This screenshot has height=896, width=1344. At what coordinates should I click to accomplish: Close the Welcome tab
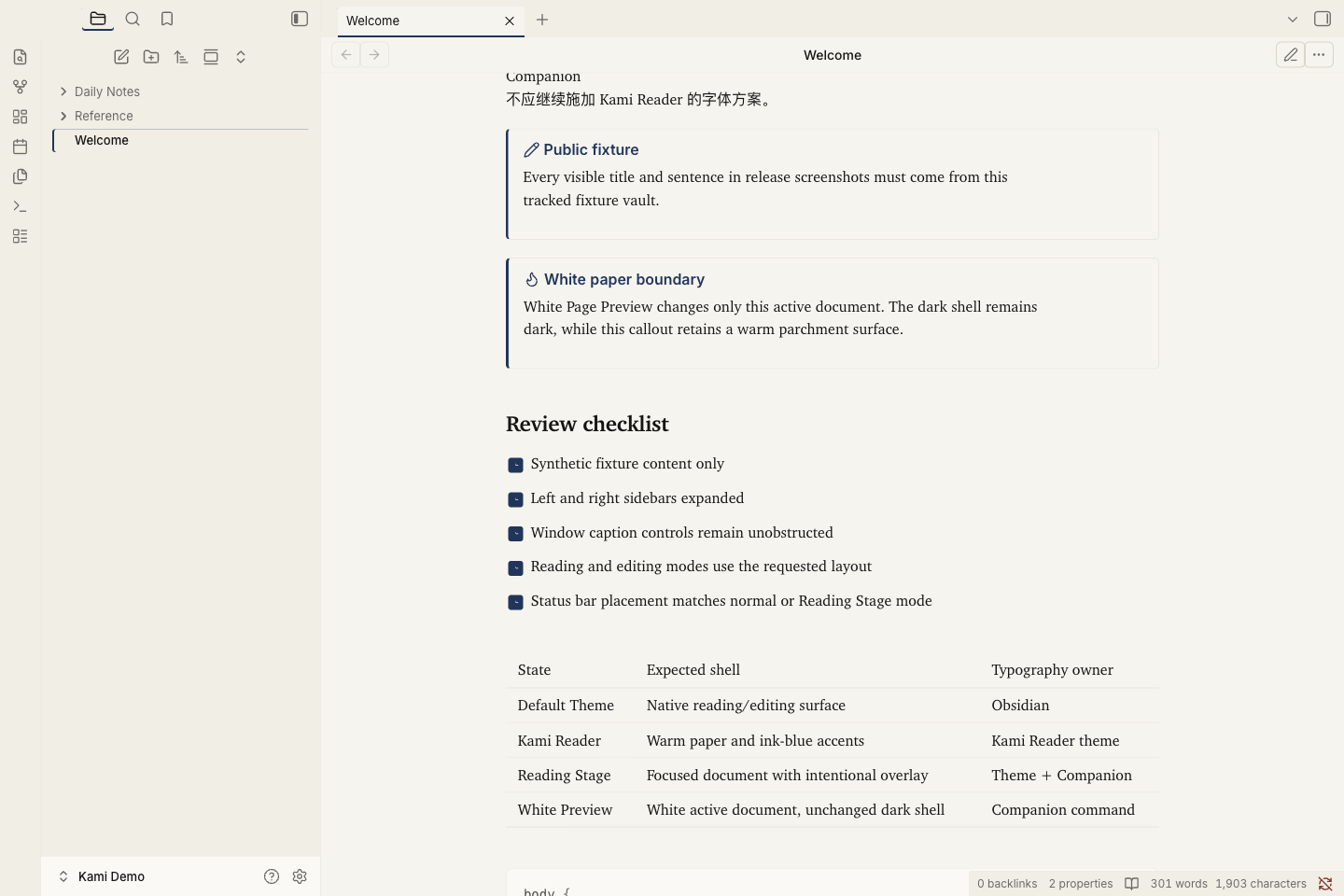tap(510, 21)
